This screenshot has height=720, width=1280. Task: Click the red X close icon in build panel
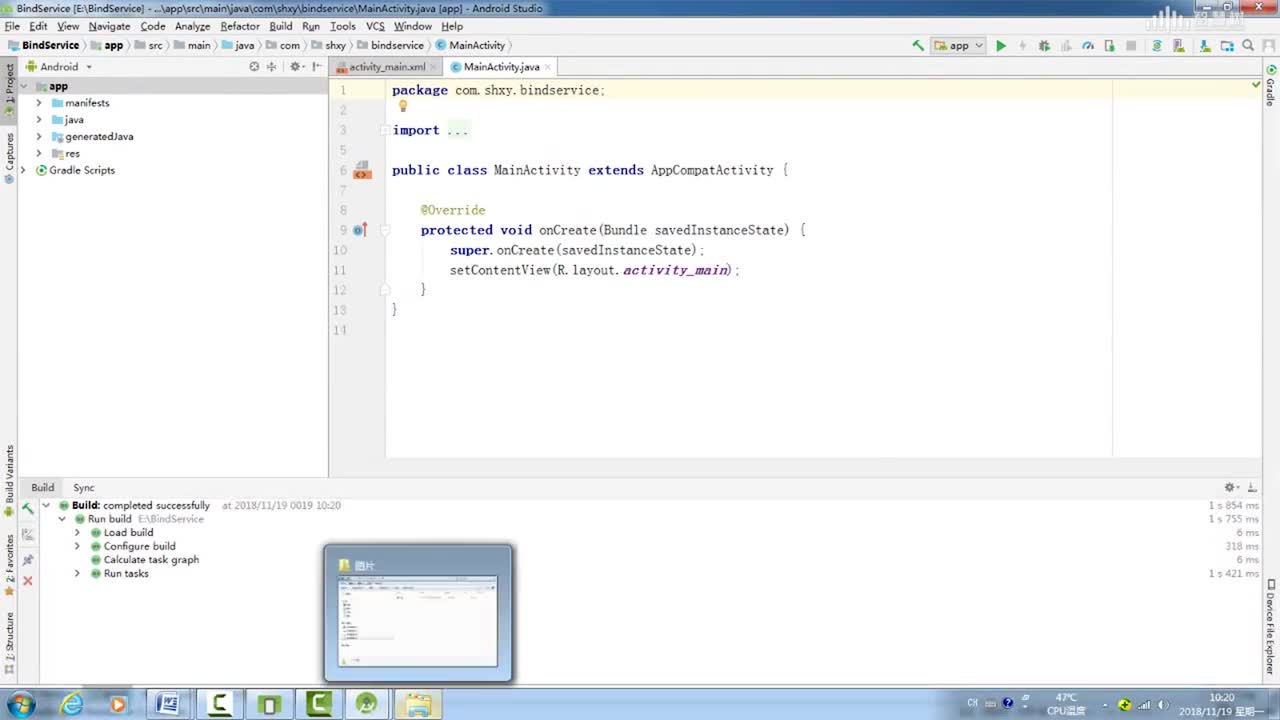28,581
